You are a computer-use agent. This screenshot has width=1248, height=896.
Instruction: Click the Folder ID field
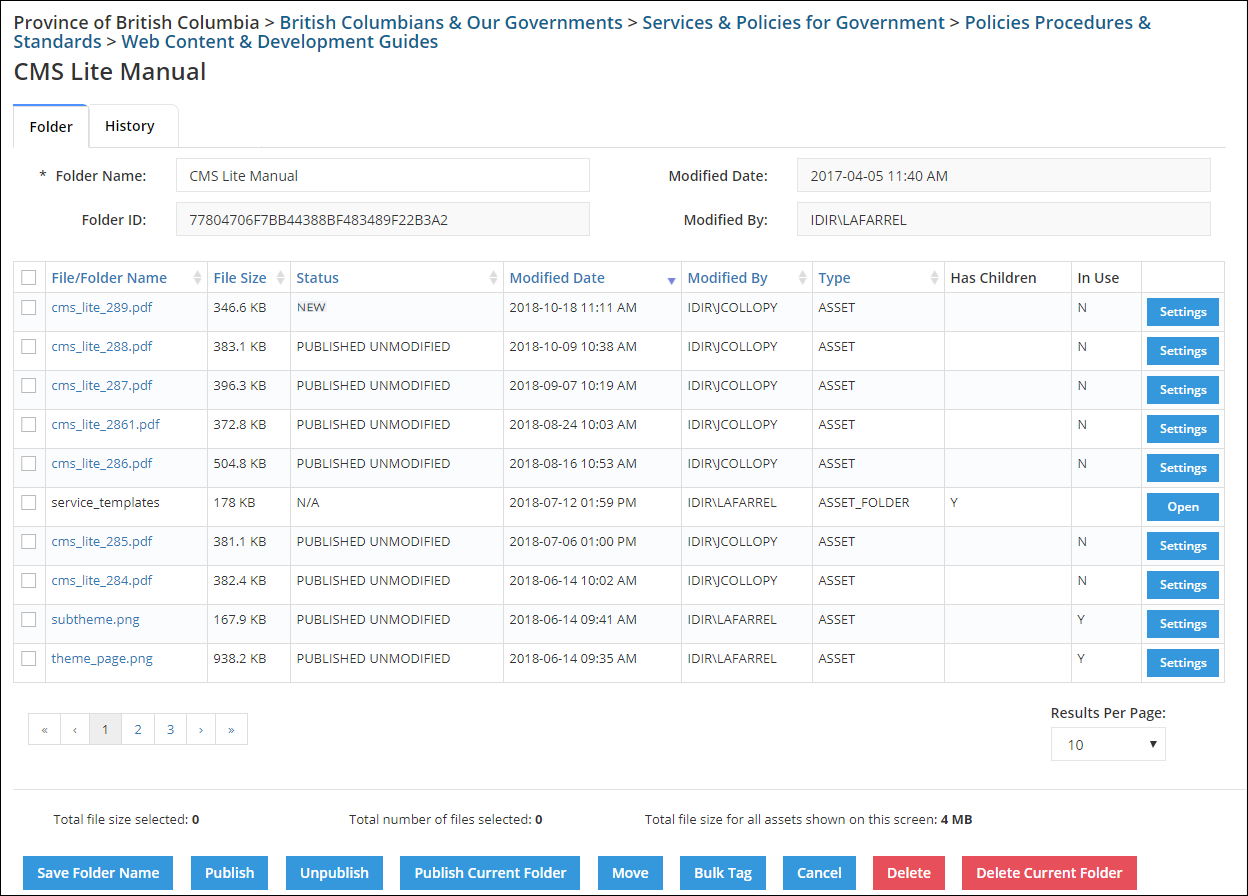pyautogui.click(x=383, y=219)
